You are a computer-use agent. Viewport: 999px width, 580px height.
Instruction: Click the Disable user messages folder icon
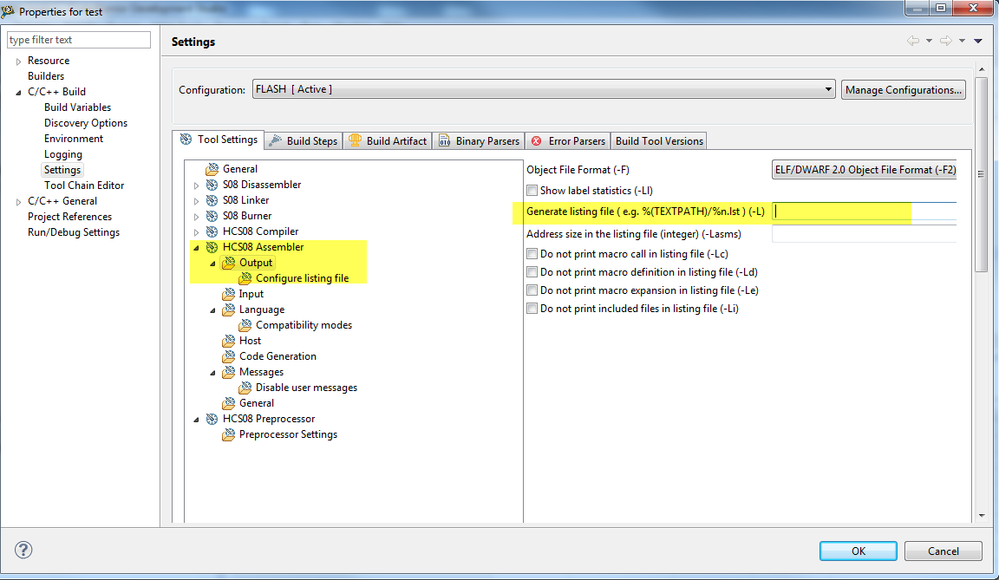pyautogui.click(x=245, y=388)
